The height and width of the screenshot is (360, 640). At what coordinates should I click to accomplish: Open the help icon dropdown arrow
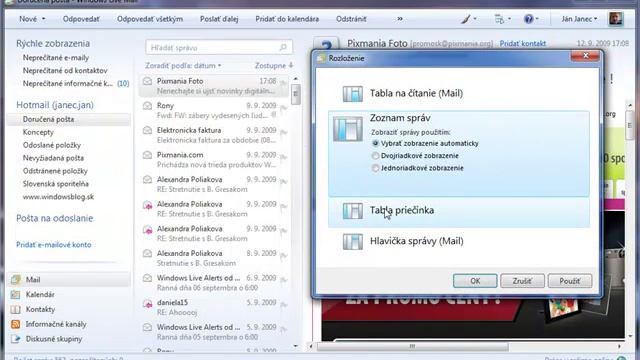pyautogui.click(x=537, y=19)
